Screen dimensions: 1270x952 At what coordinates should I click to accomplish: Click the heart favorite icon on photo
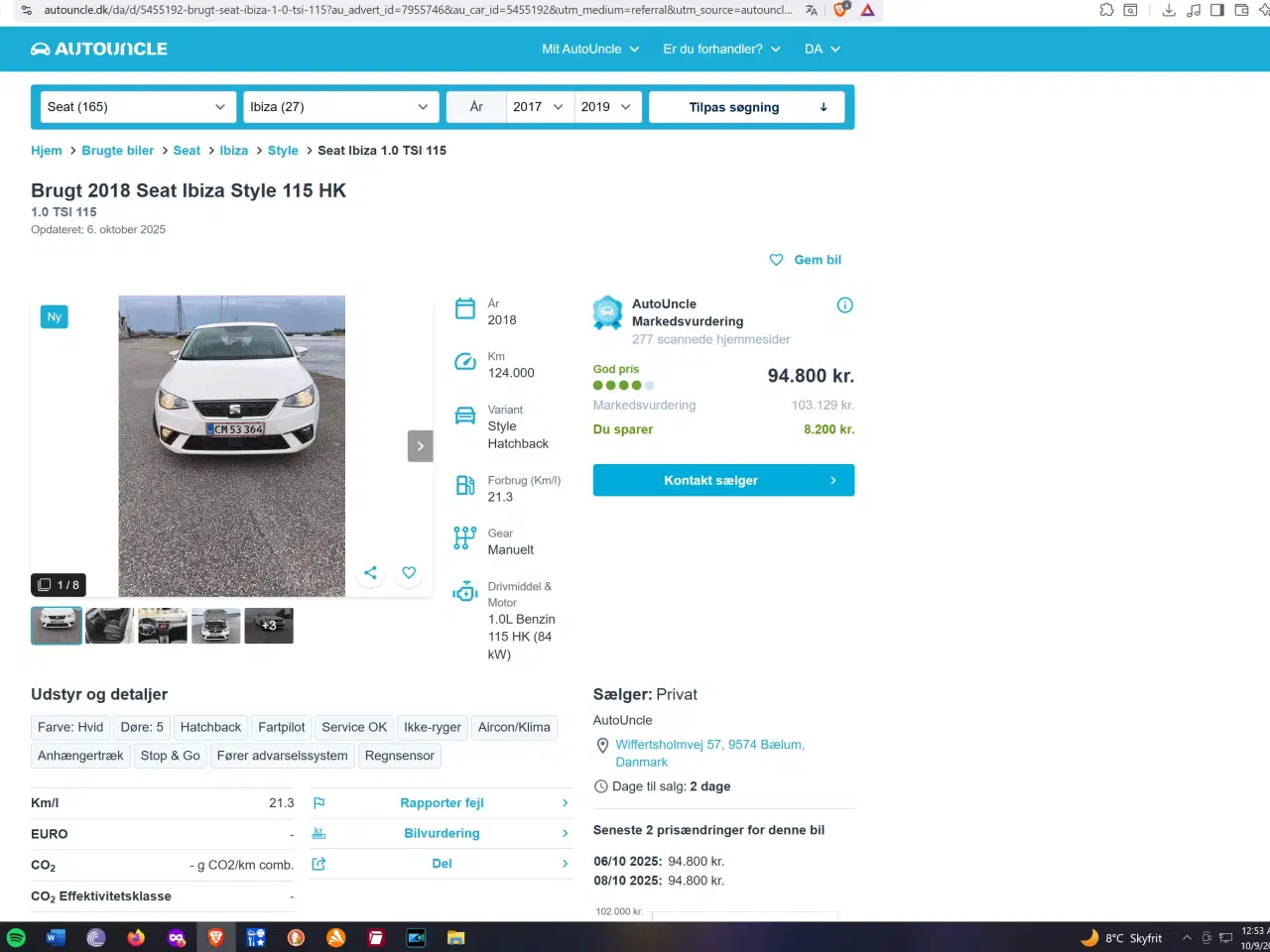click(409, 572)
